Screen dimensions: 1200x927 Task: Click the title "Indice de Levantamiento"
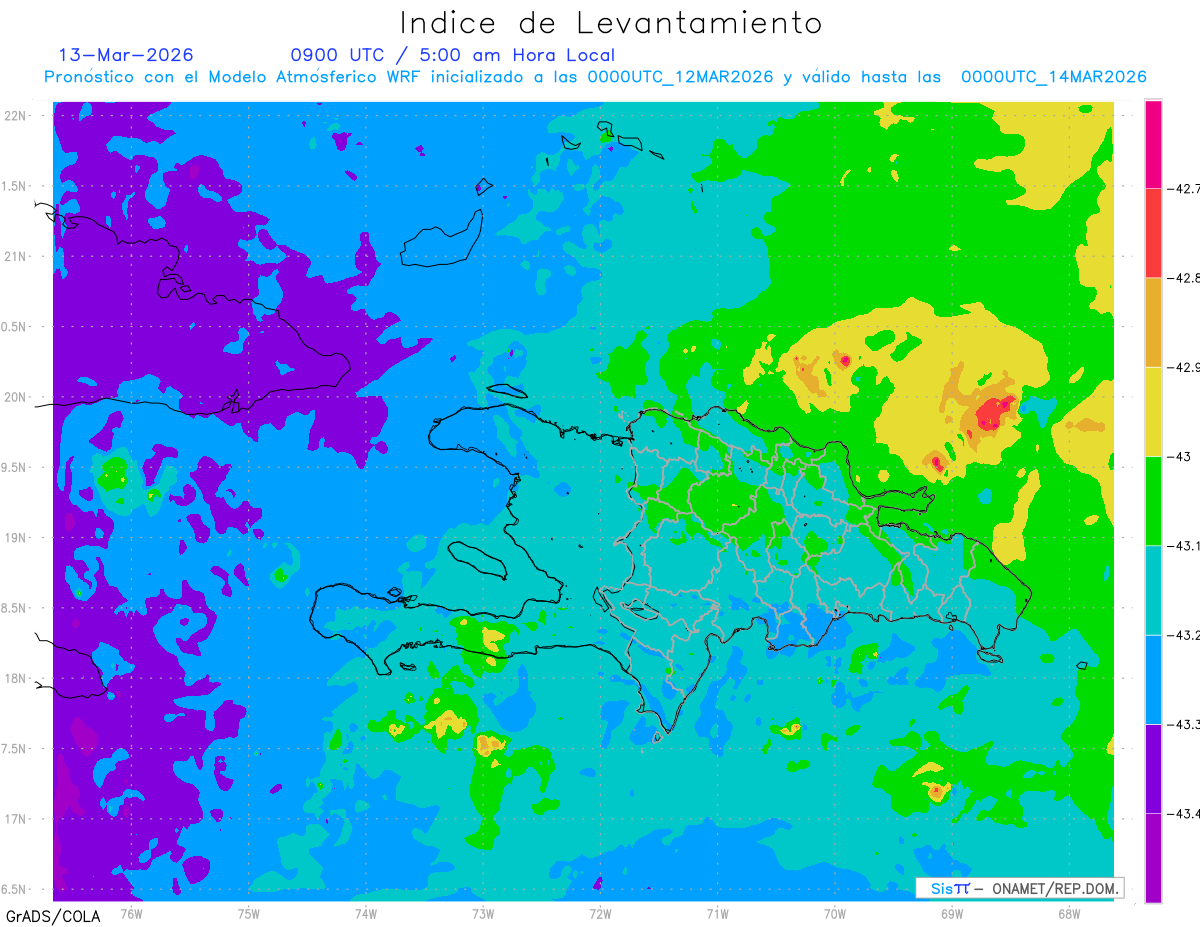point(611,22)
